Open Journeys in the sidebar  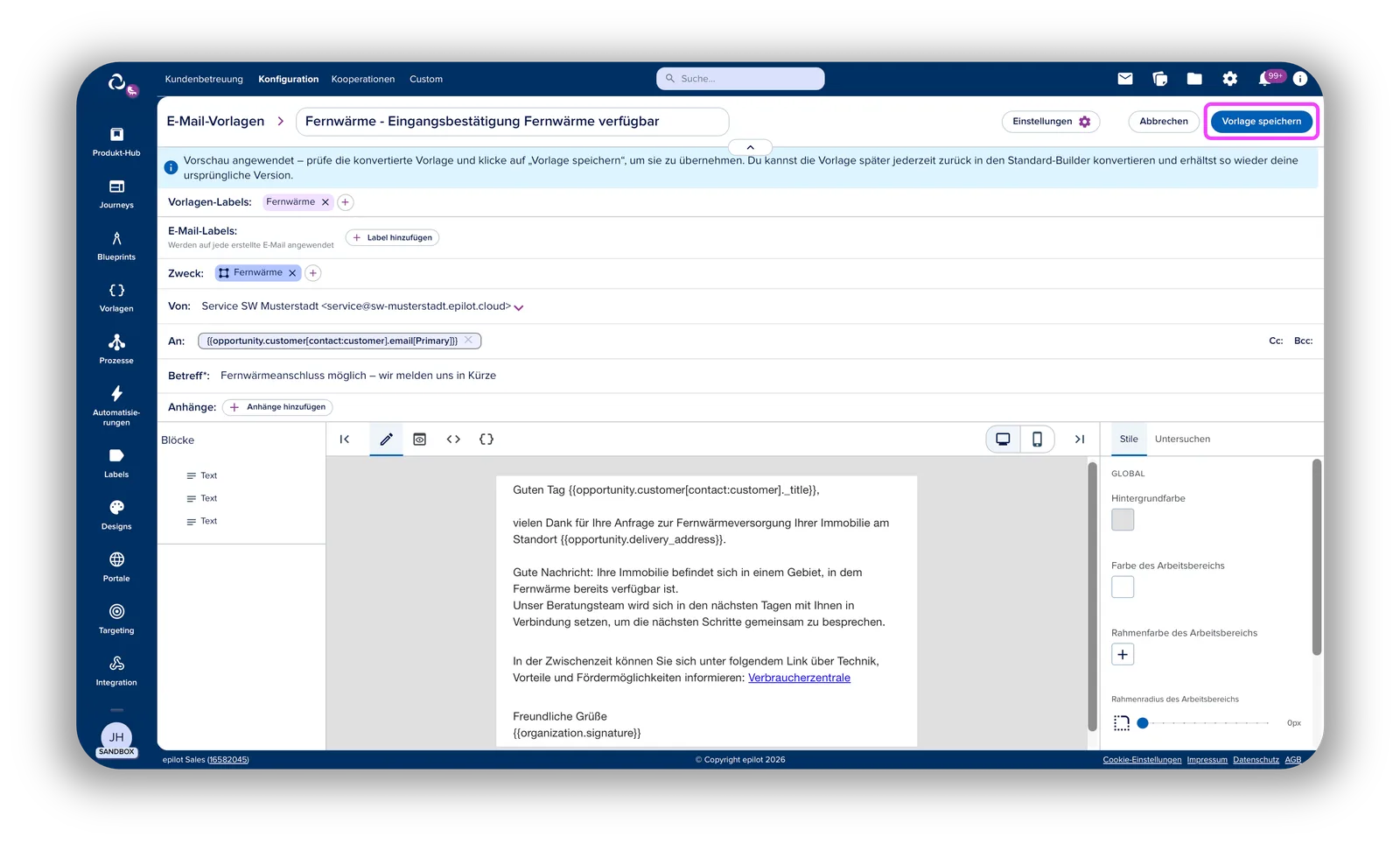tap(116, 193)
